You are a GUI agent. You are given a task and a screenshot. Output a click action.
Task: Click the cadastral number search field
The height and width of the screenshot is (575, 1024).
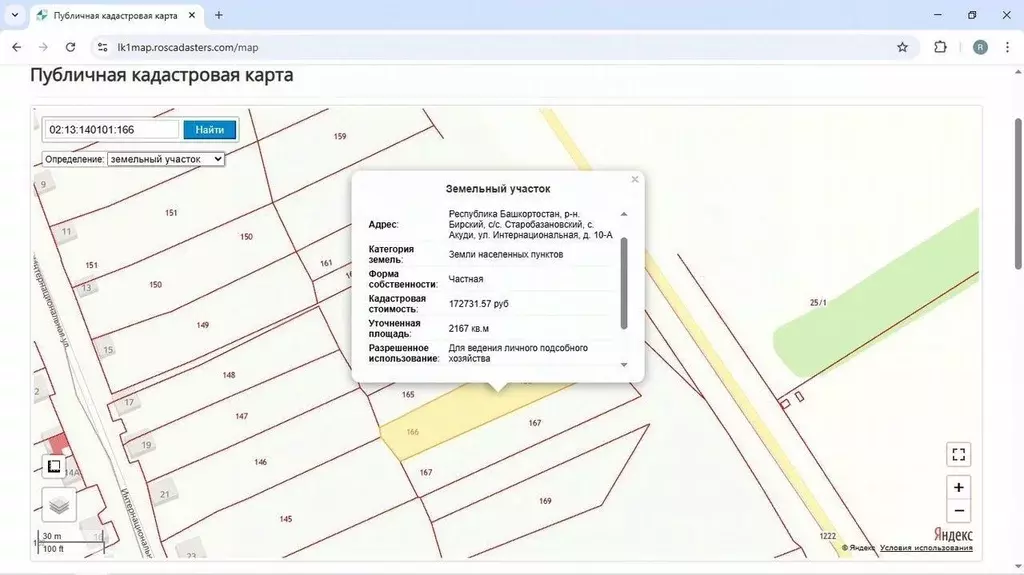(111, 129)
